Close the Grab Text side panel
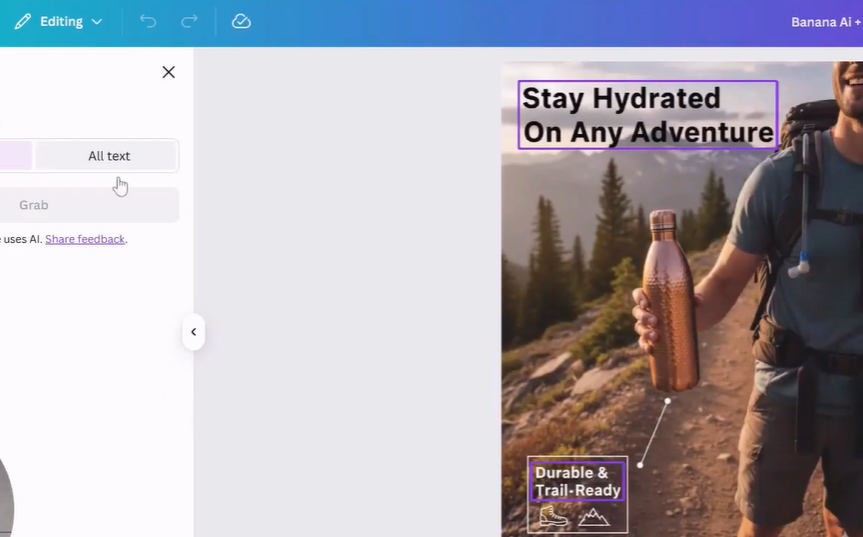863x537 pixels. pos(168,72)
